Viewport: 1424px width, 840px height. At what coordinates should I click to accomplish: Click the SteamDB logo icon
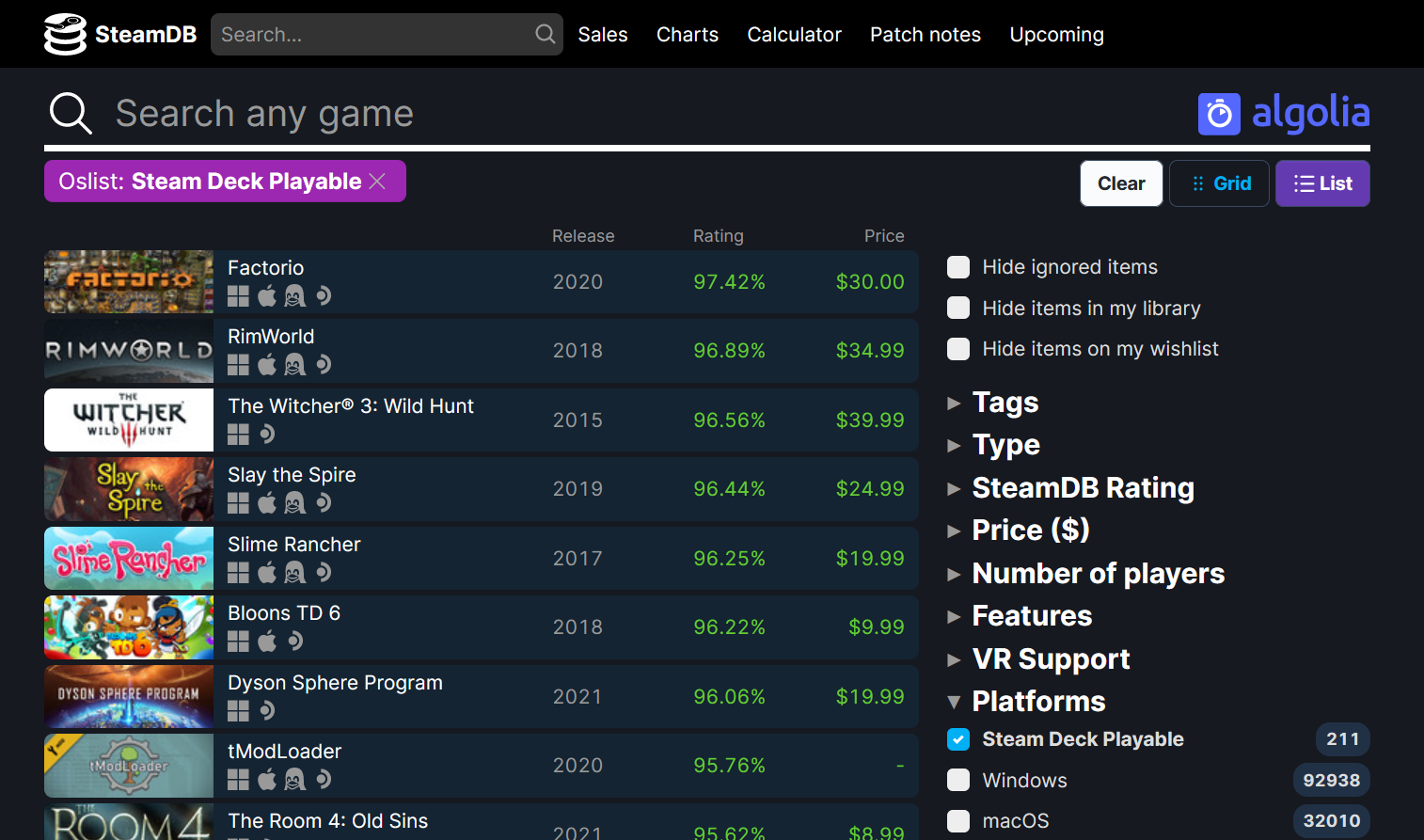[x=65, y=35]
